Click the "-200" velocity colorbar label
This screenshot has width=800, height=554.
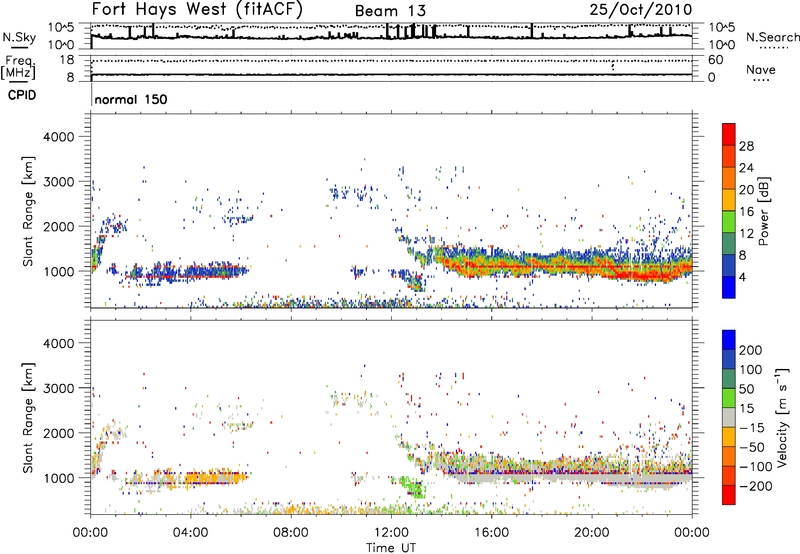point(756,486)
